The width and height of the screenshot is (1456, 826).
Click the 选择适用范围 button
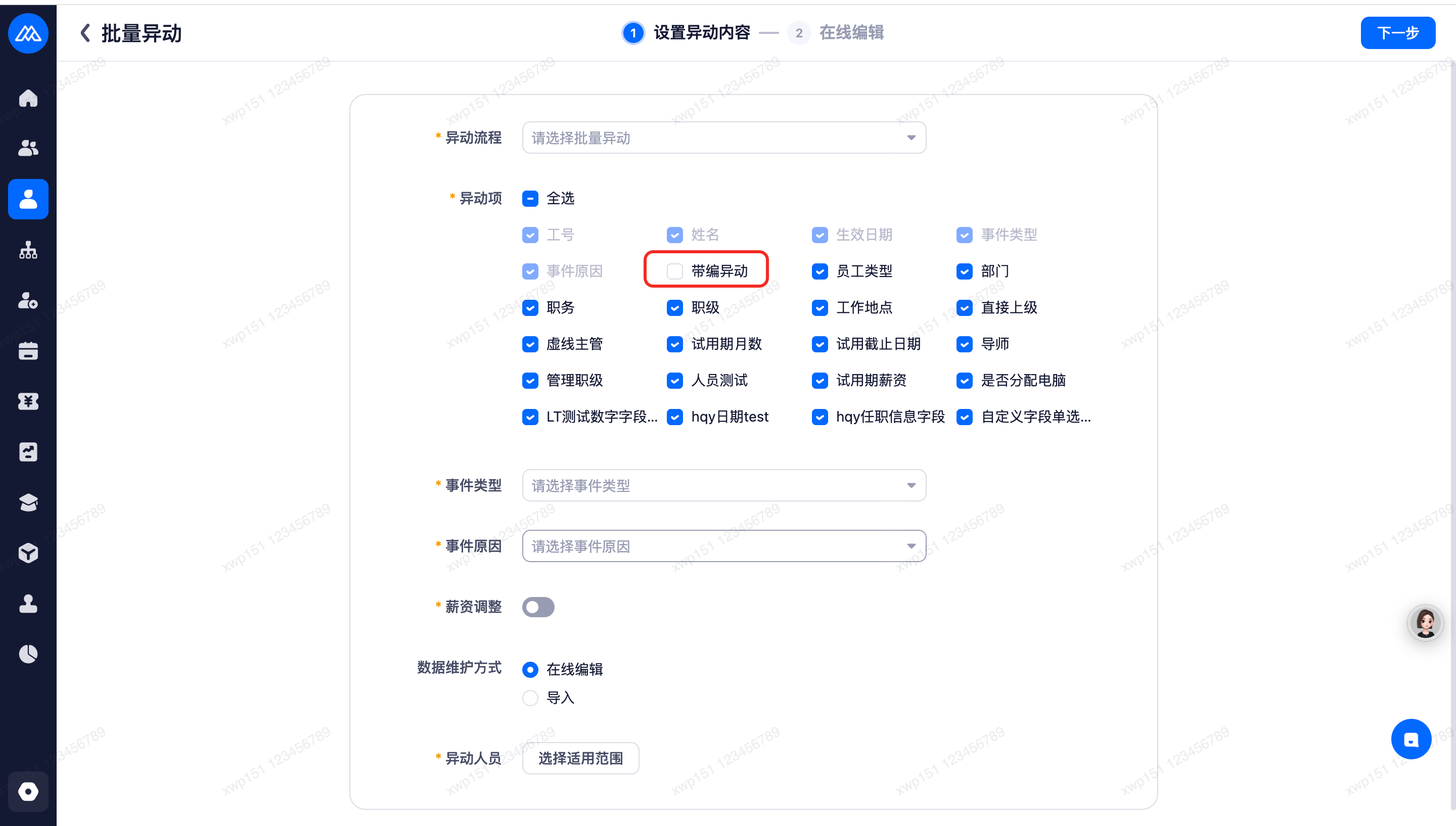(580, 758)
